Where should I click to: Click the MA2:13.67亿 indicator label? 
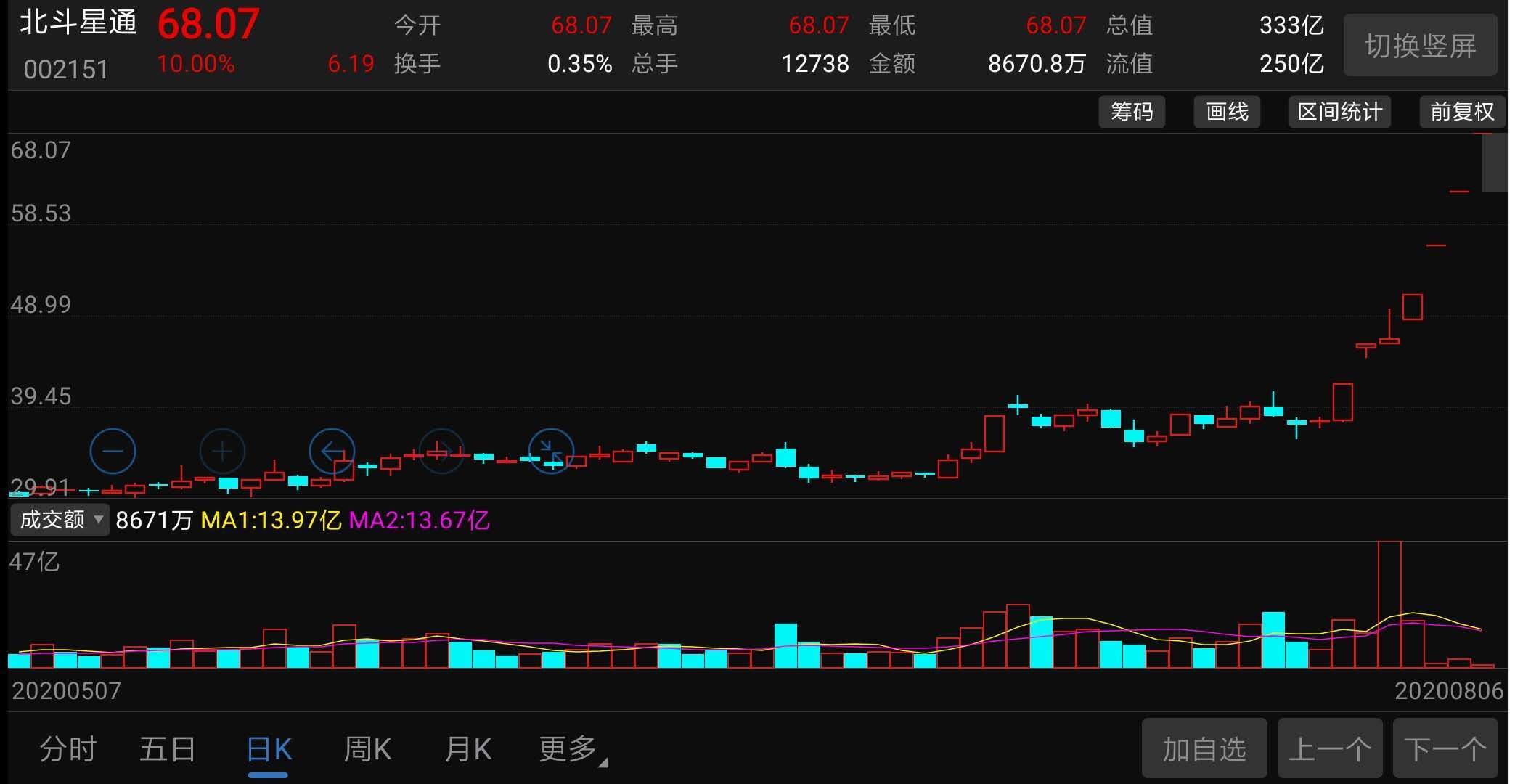tap(420, 520)
